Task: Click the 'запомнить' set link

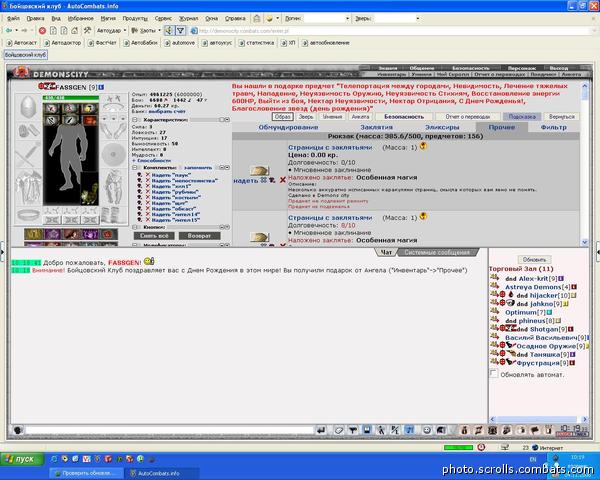Action: [198, 167]
